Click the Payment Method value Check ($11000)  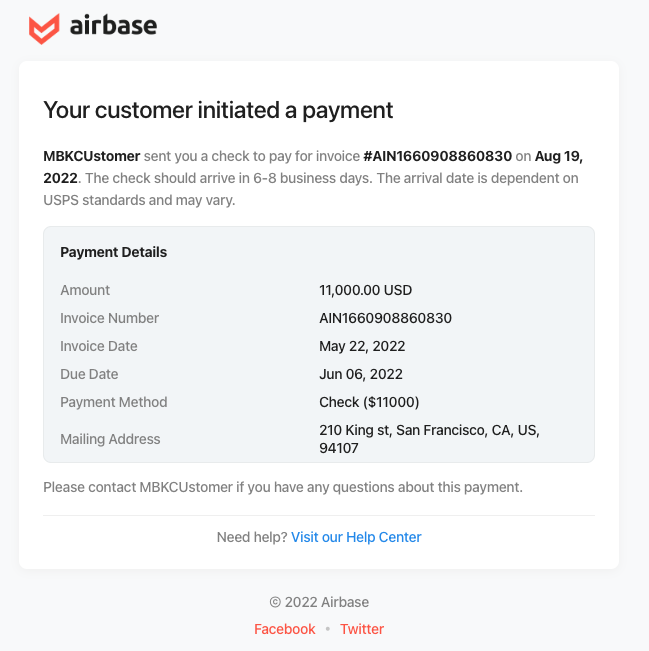coord(369,402)
